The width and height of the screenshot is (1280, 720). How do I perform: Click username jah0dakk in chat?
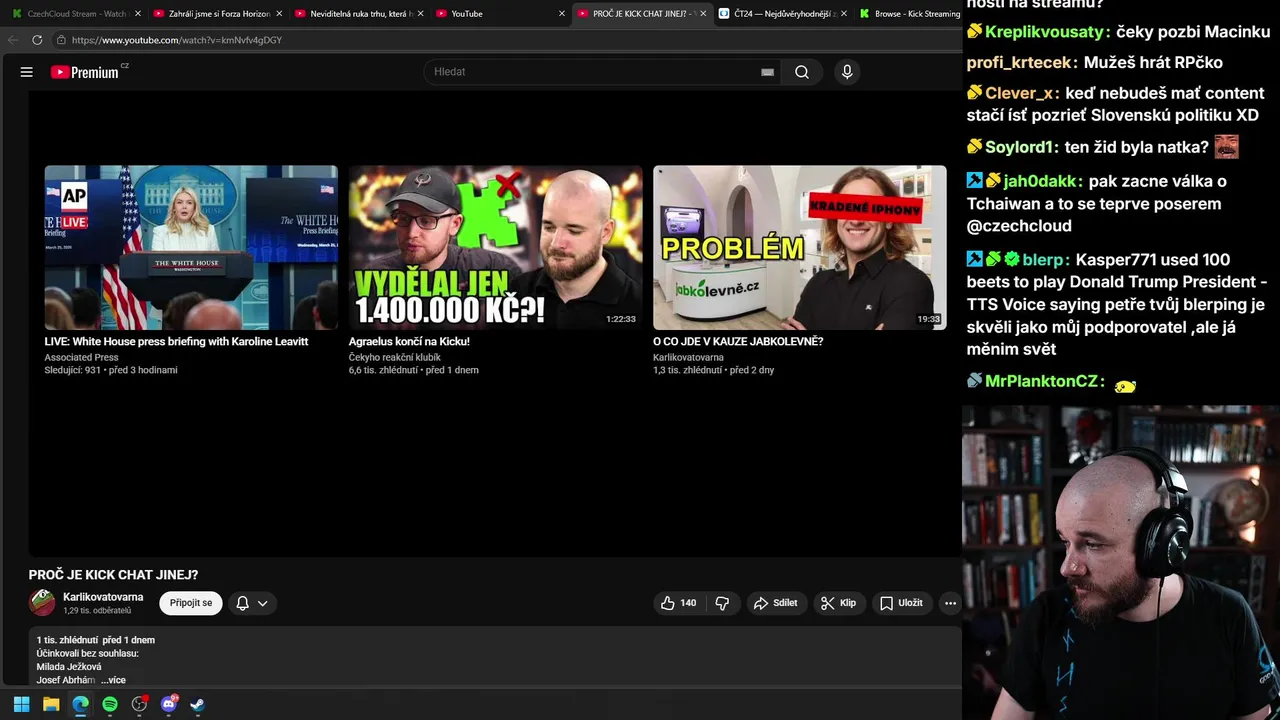[x=1040, y=181]
